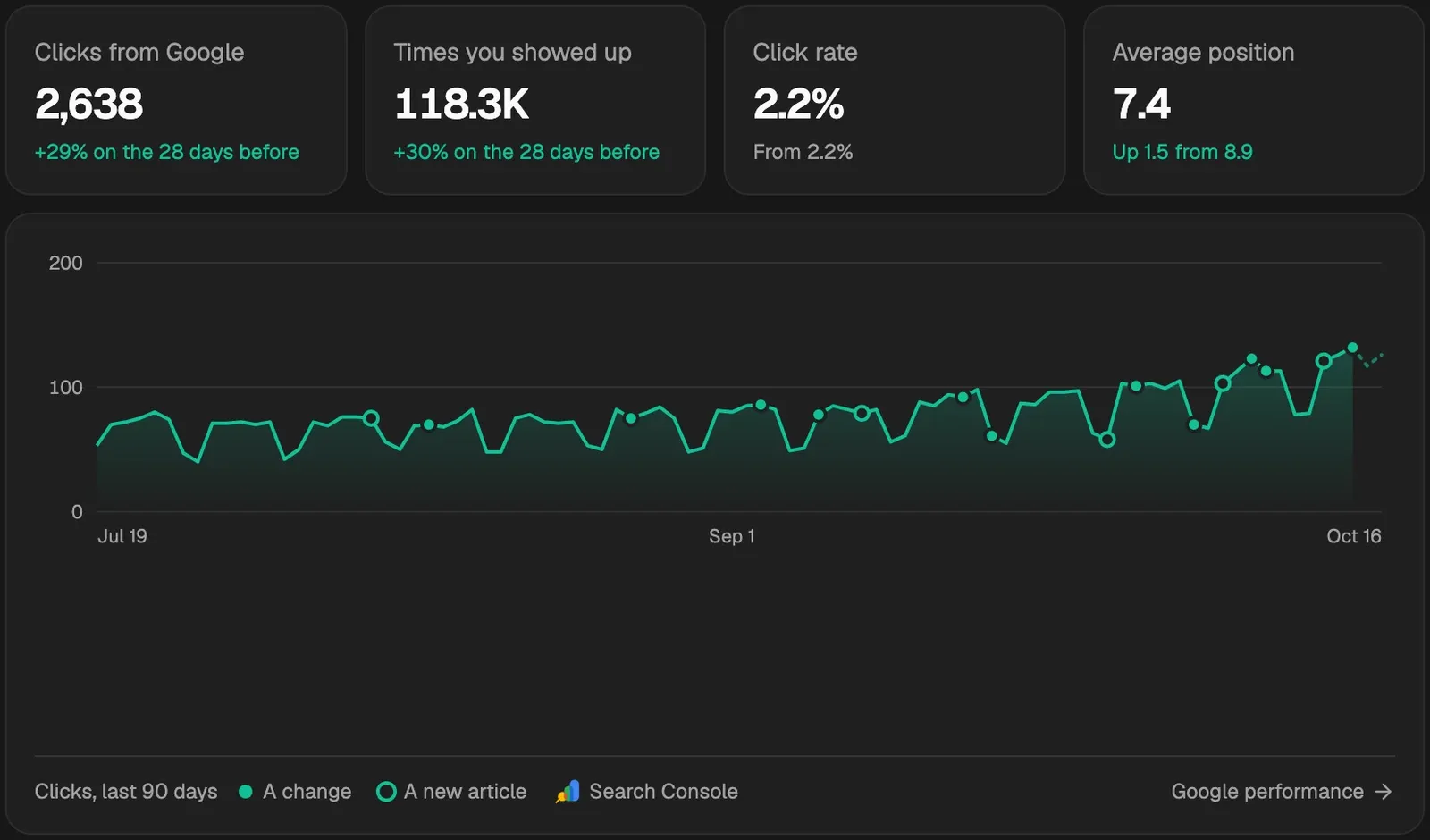The height and width of the screenshot is (840, 1430).
Task: Click the Jul 19 axis label
Action: coord(122,536)
